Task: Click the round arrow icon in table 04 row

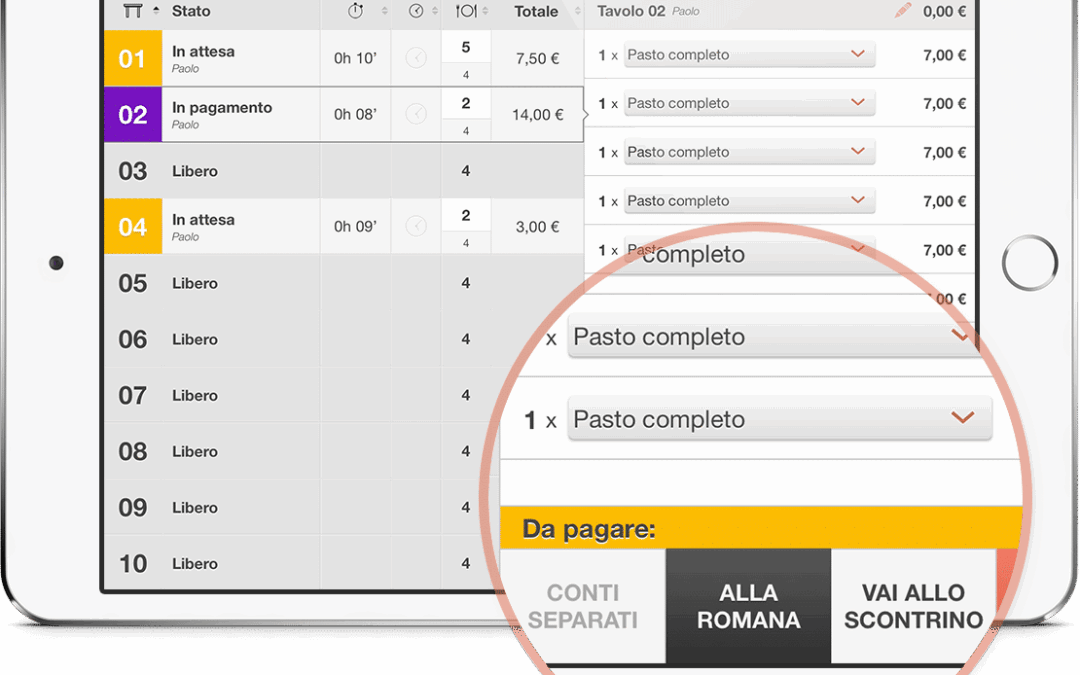Action: tap(416, 227)
